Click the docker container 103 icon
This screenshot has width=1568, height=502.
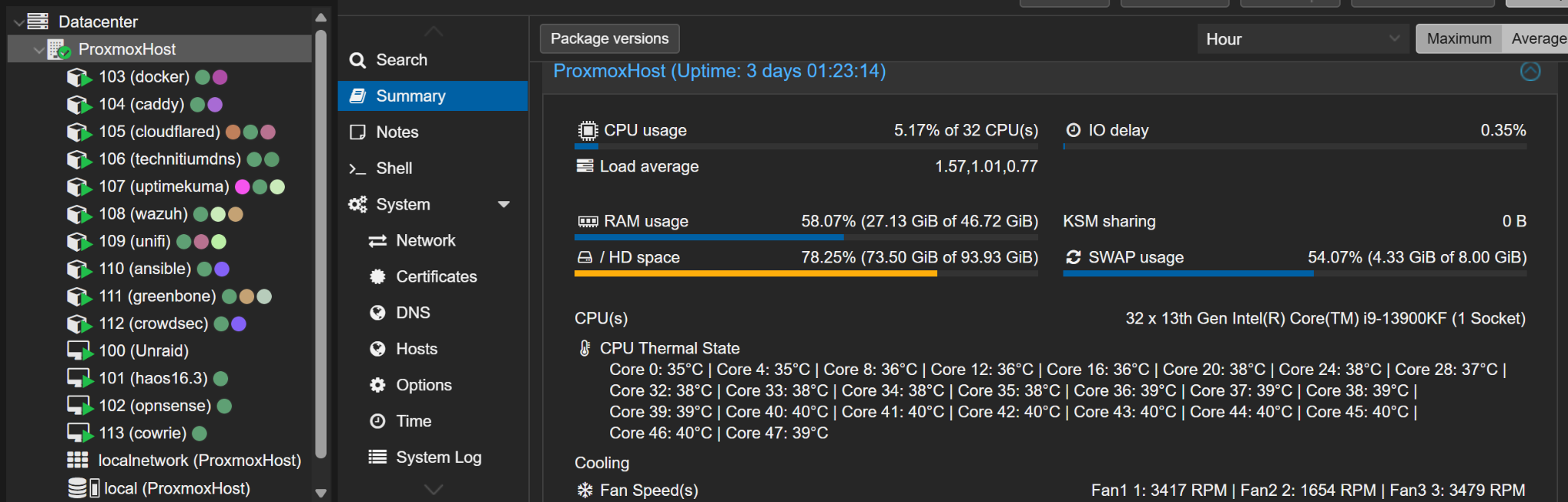[x=79, y=77]
